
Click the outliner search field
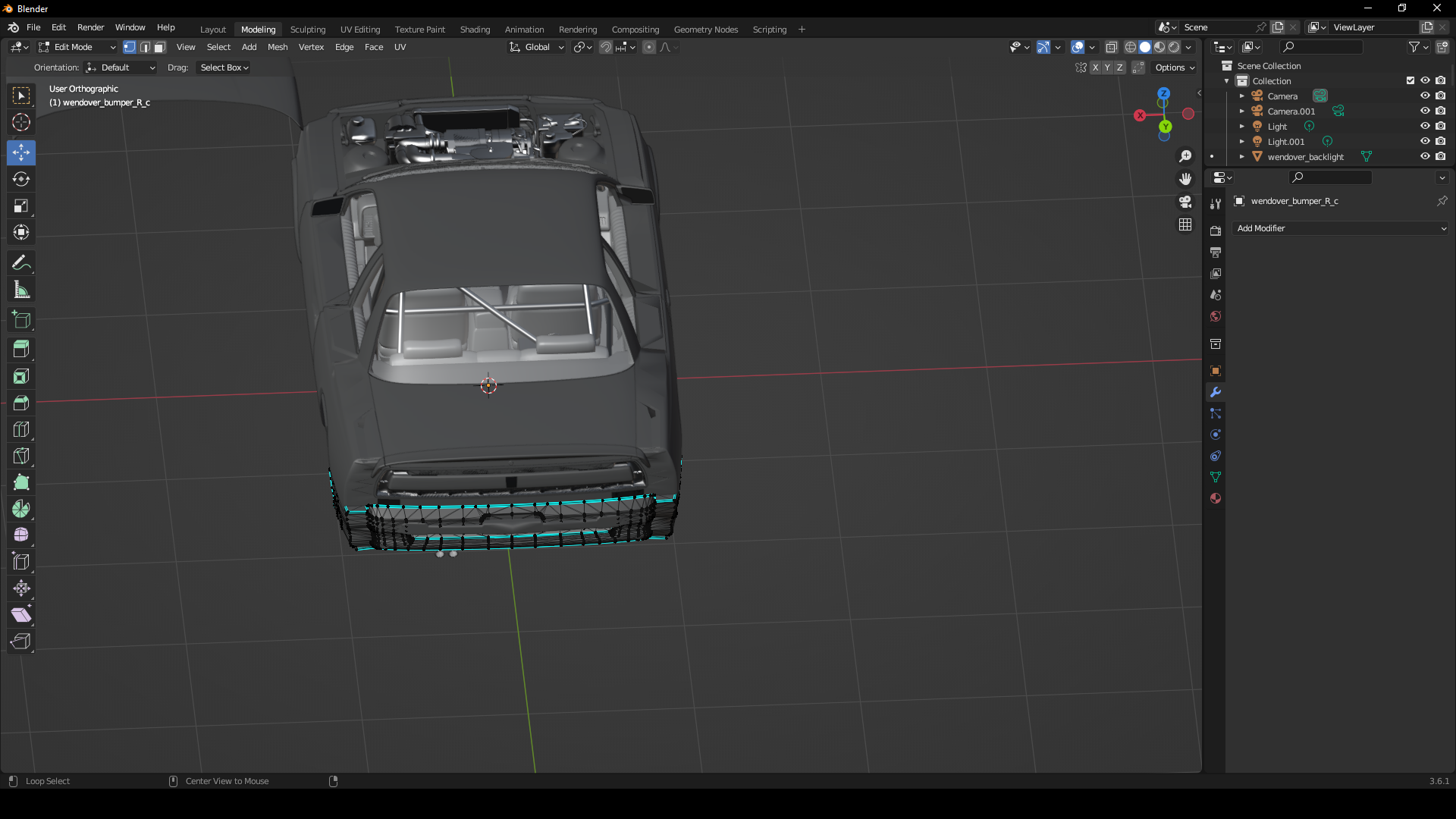pos(1319,47)
